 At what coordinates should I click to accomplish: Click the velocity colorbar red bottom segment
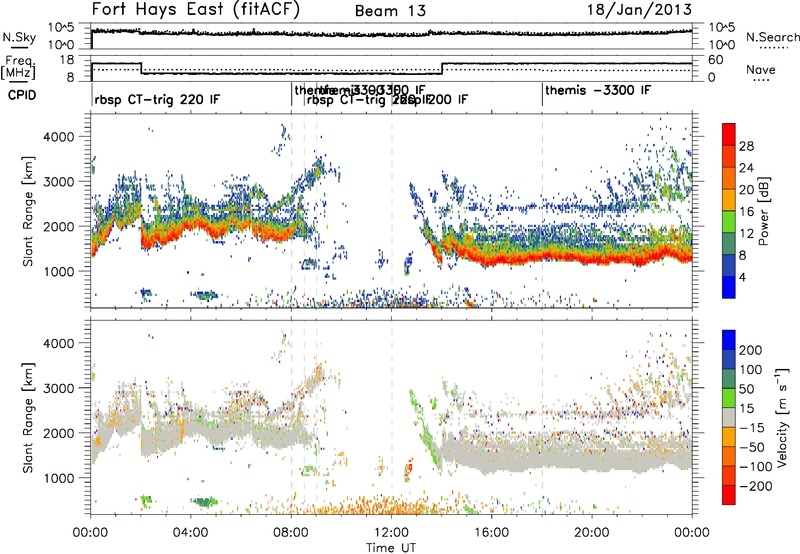729,495
